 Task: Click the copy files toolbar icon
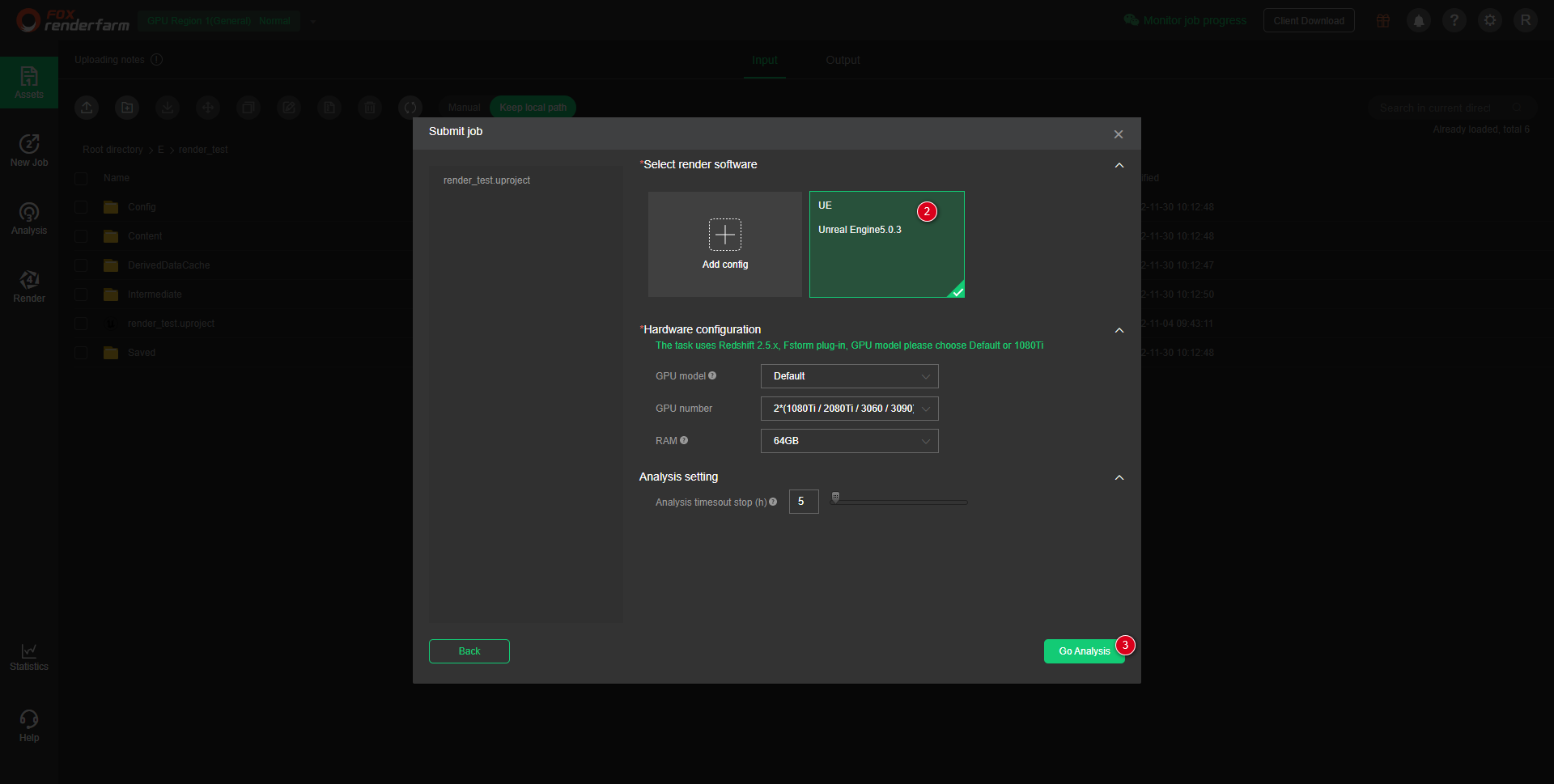pyautogui.click(x=248, y=107)
